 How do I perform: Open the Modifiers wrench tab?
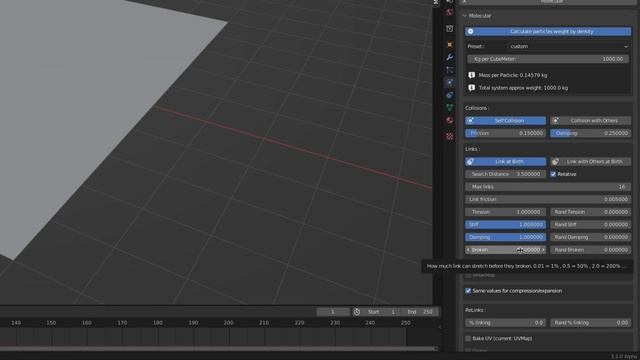coord(449,57)
